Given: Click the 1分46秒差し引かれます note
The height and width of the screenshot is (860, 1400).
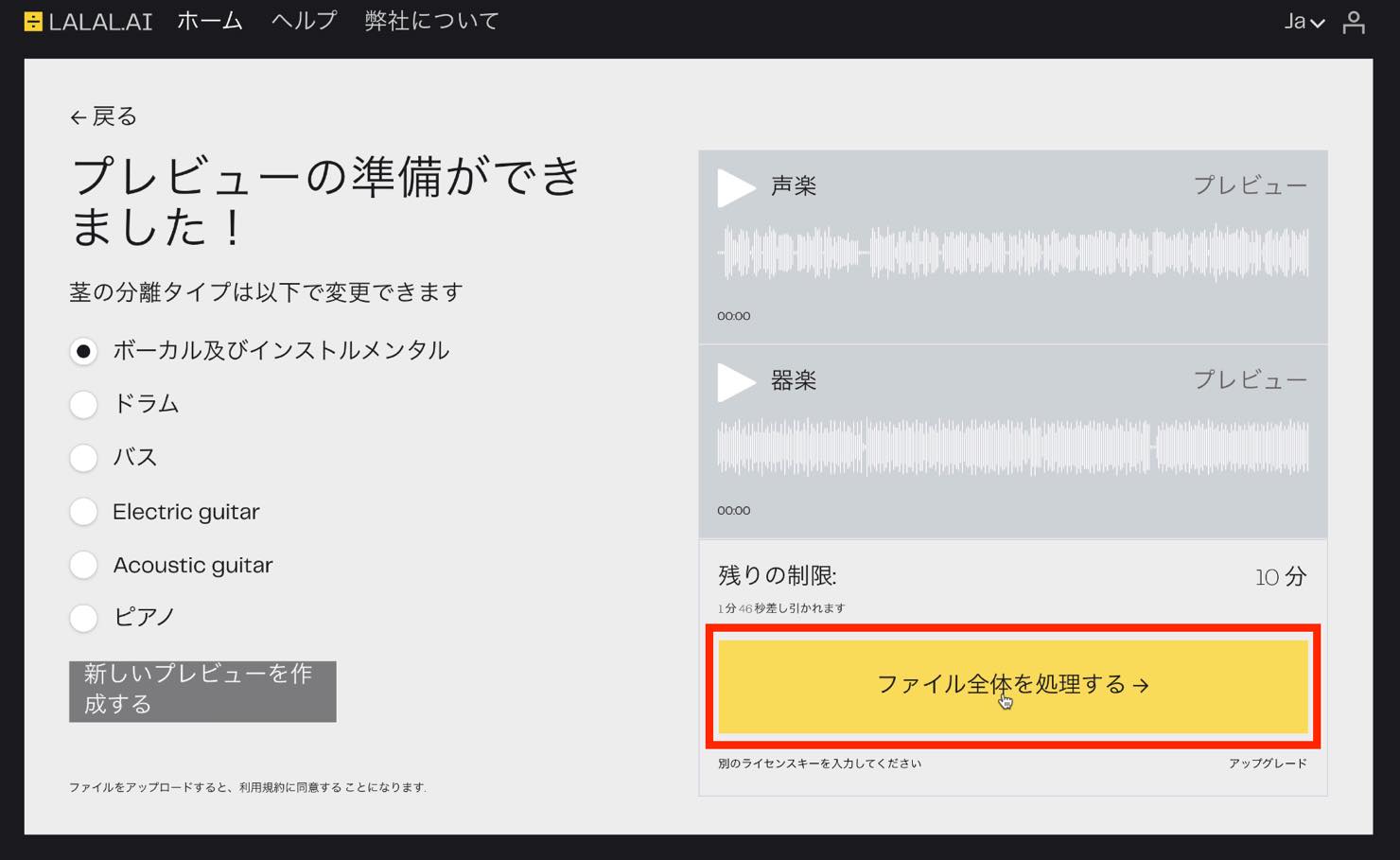Looking at the screenshot, I should pos(781,608).
